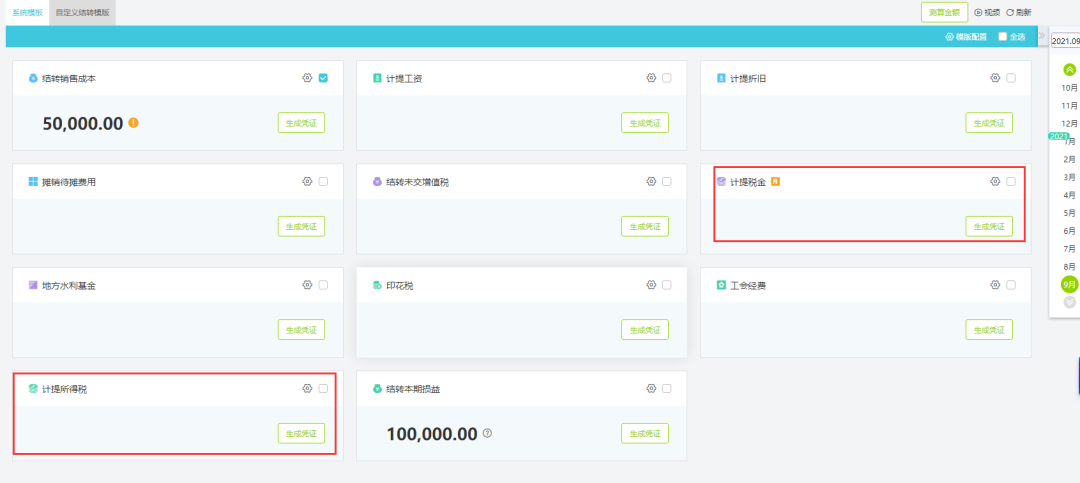The height and width of the screenshot is (483, 1080).
Task: Open settings gear for 计提税金 card
Action: click(995, 181)
